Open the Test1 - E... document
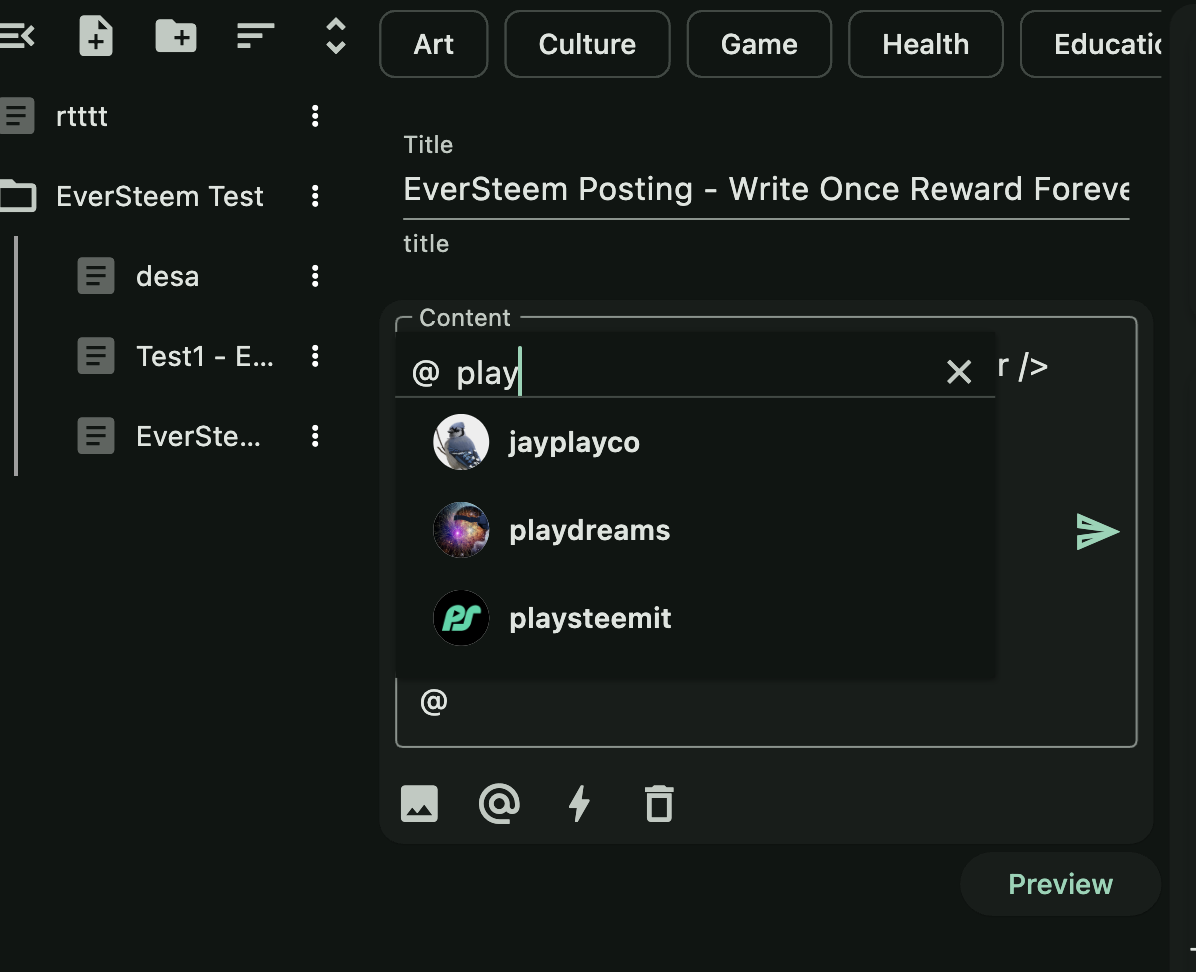Image resolution: width=1196 pixels, height=972 pixels. [x=204, y=356]
